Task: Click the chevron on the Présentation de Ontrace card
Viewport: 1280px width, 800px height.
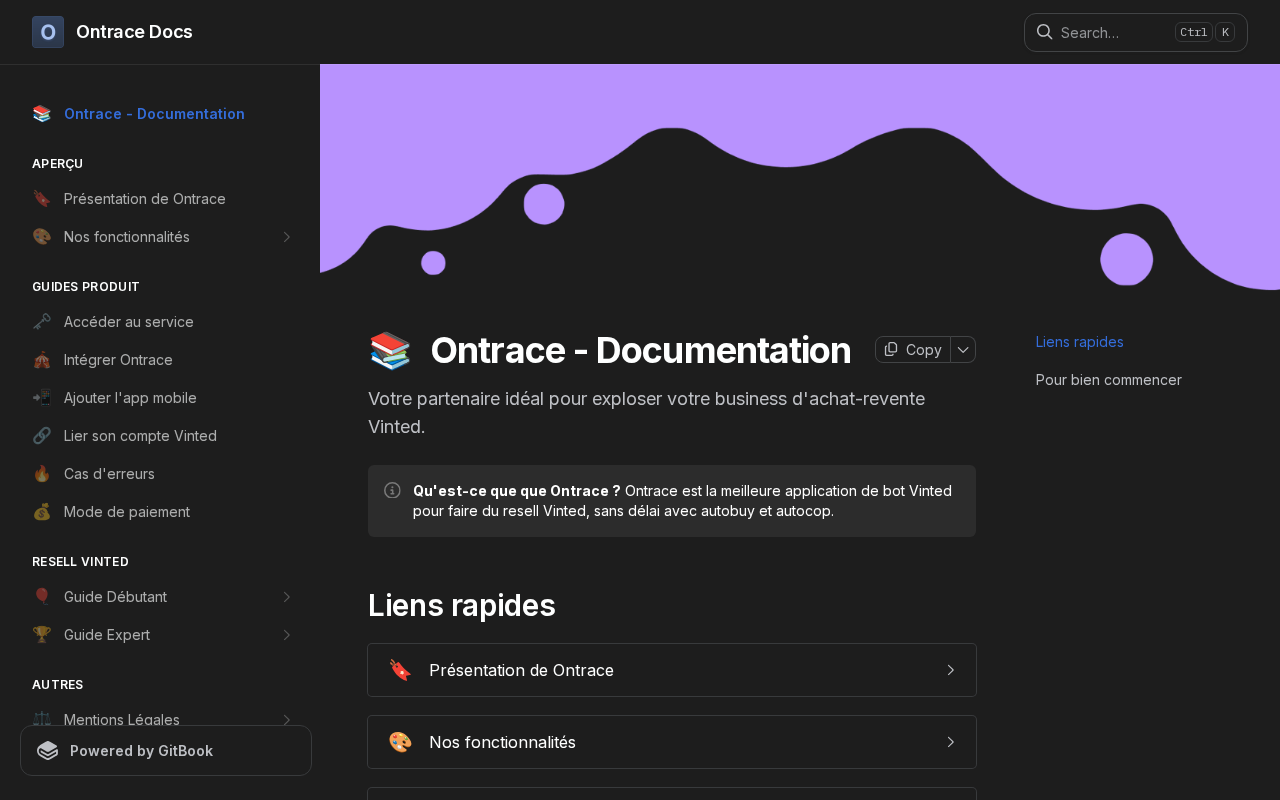Action: [x=951, y=670]
